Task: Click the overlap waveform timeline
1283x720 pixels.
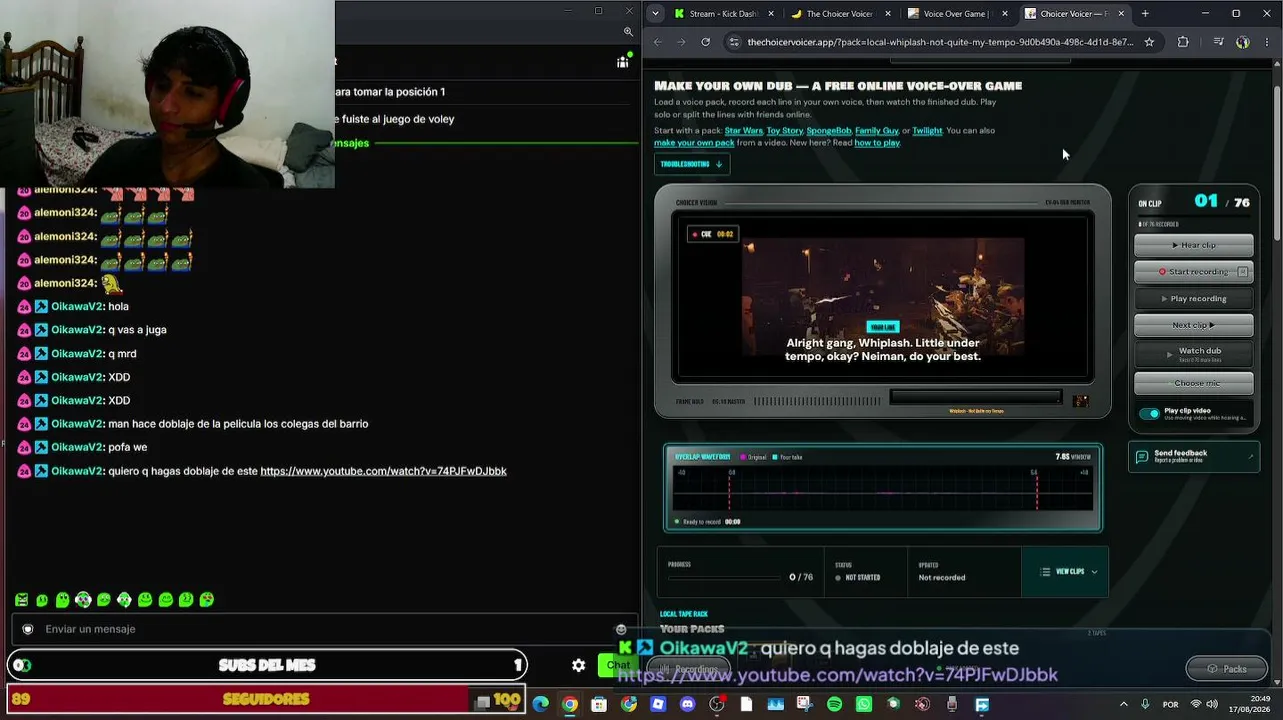Action: [x=883, y=490]
